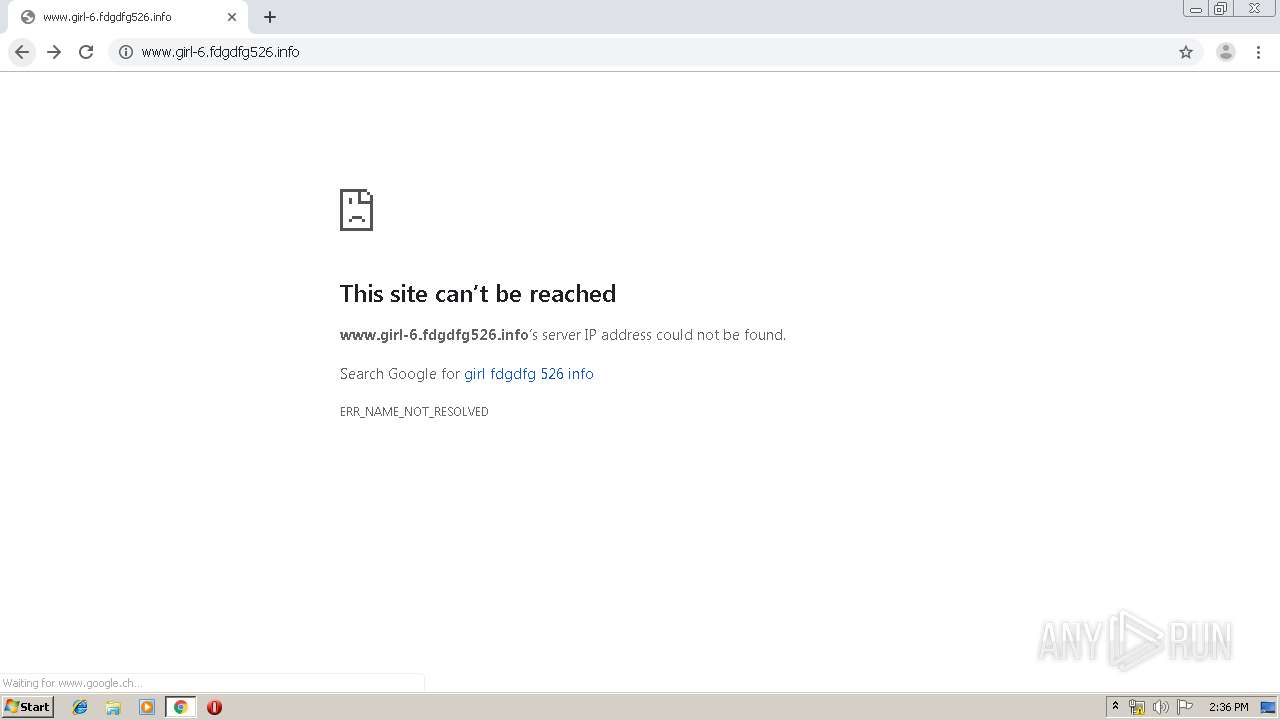Image resolution: width=1280 pixels, height=720 pixels.
Task: Open volume speaker tray icon
Action: click(x=1161, y=707)
